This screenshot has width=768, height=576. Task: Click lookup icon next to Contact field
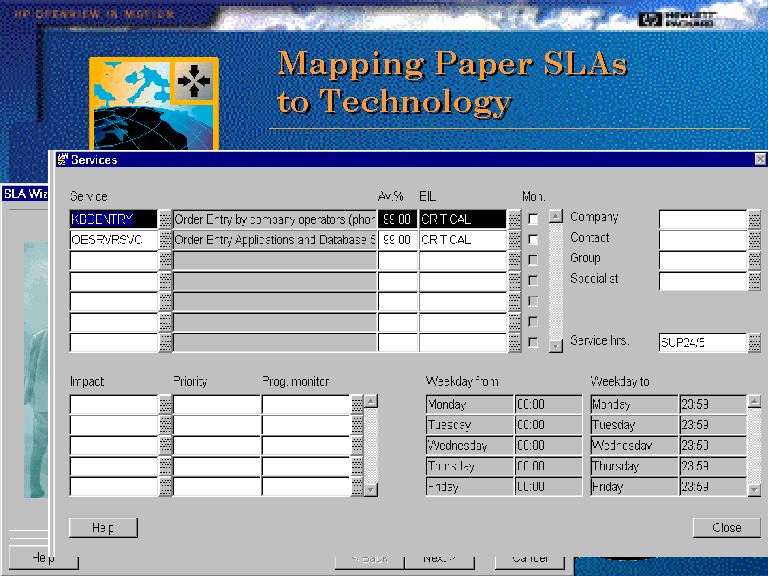pos(754,240)
